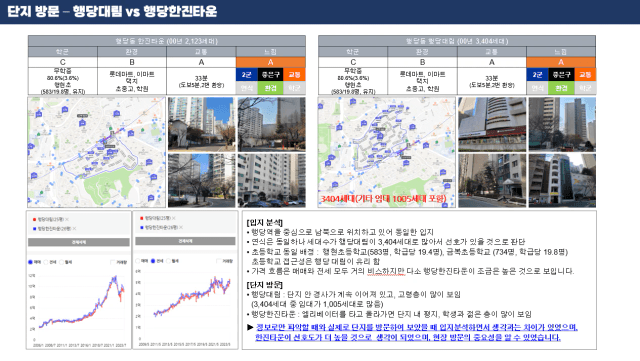Screen dimensions: 640x361
Task: Select 월세 radio in the left chart
Action: click(62, 262)
